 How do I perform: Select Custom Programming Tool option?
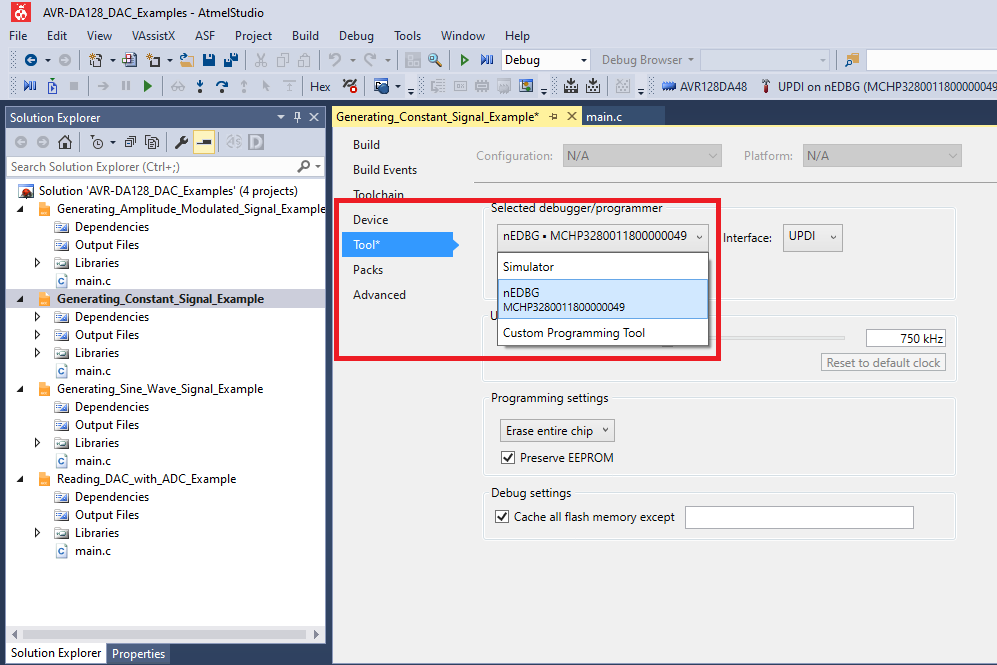point(603,333)
